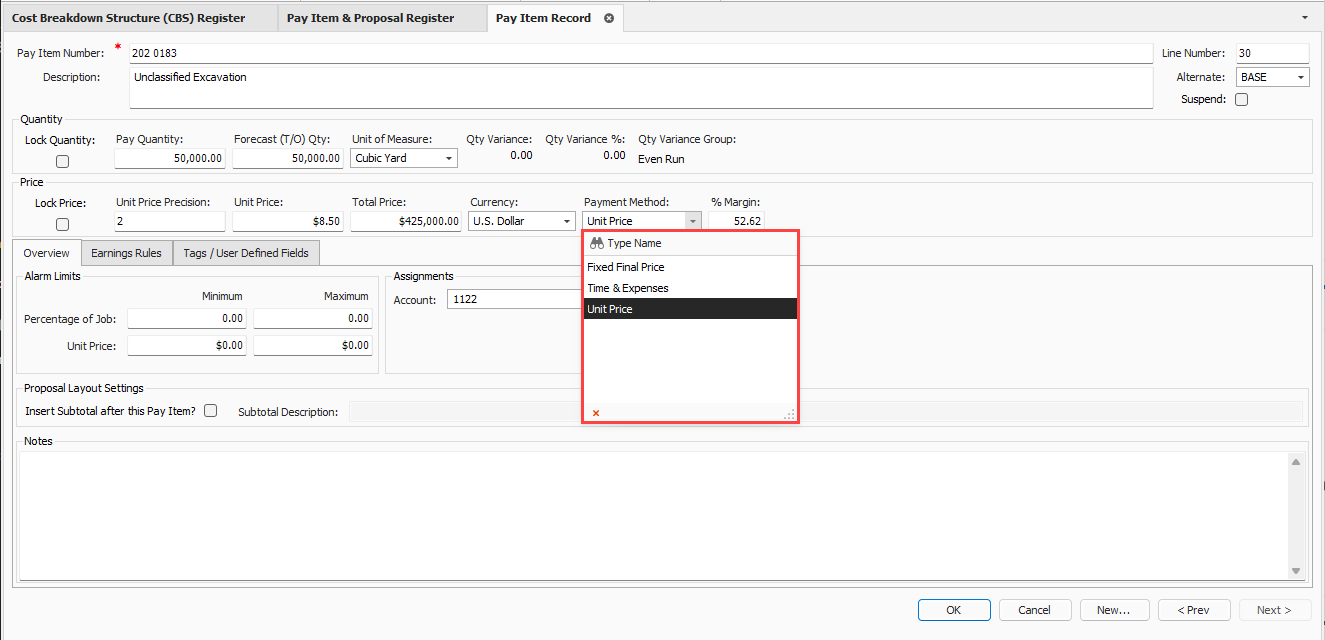Open the tab list overflow arrow

coord(1304,18)
